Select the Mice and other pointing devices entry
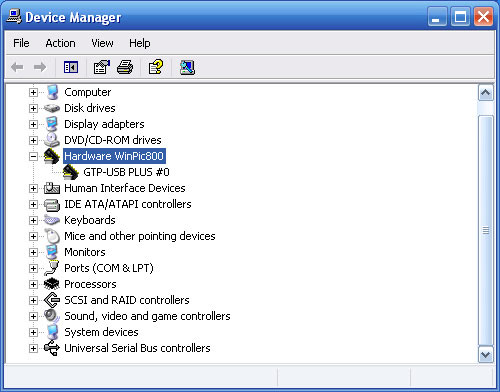 coord(140,236)
